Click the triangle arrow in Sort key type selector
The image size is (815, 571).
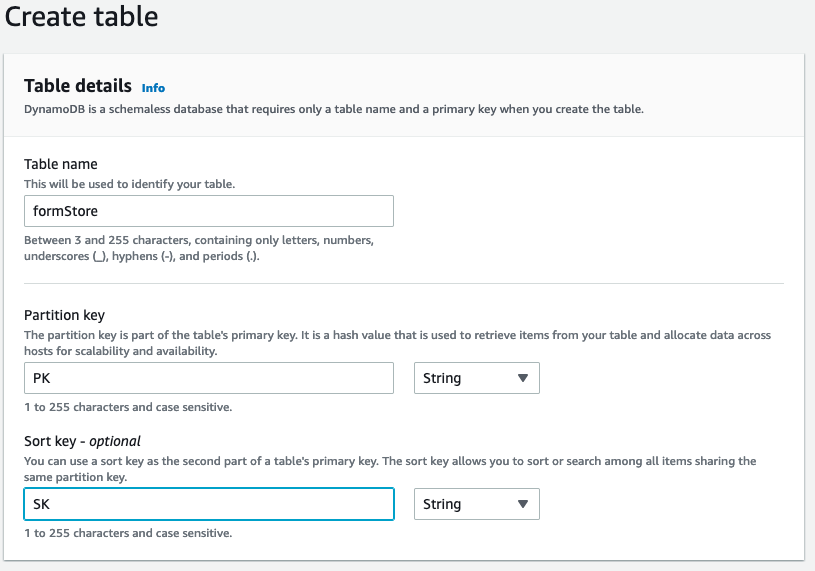coord(522,505)
